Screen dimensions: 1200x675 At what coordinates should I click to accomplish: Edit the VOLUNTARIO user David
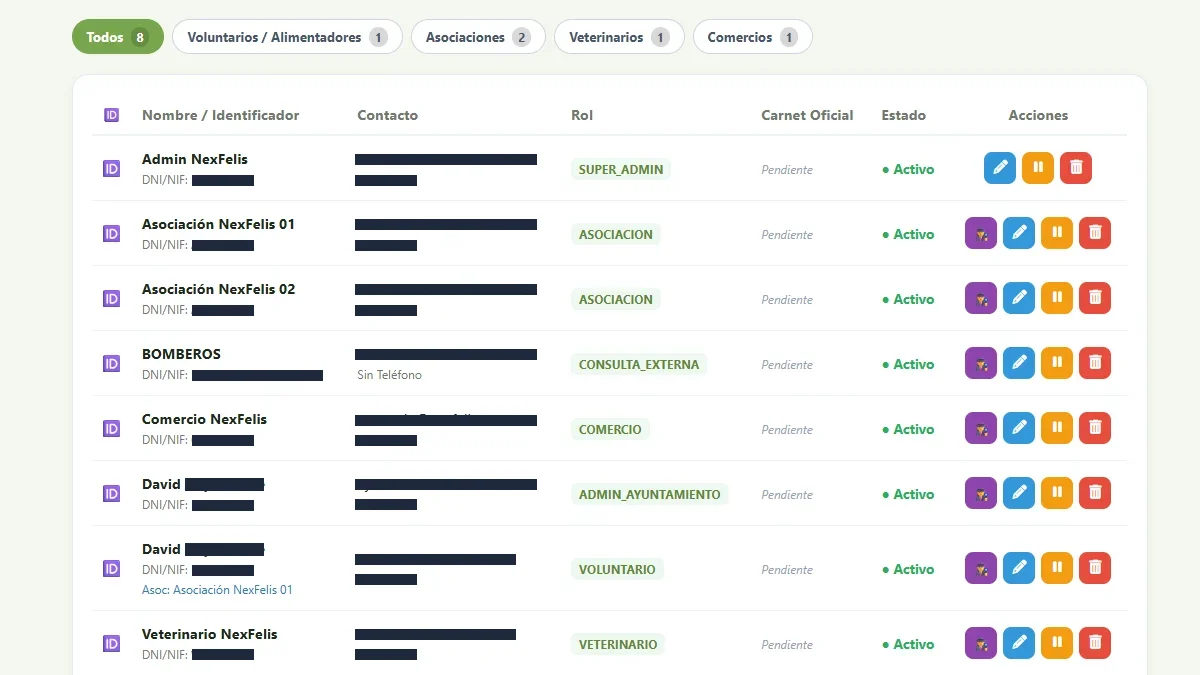coord(1019,568)
